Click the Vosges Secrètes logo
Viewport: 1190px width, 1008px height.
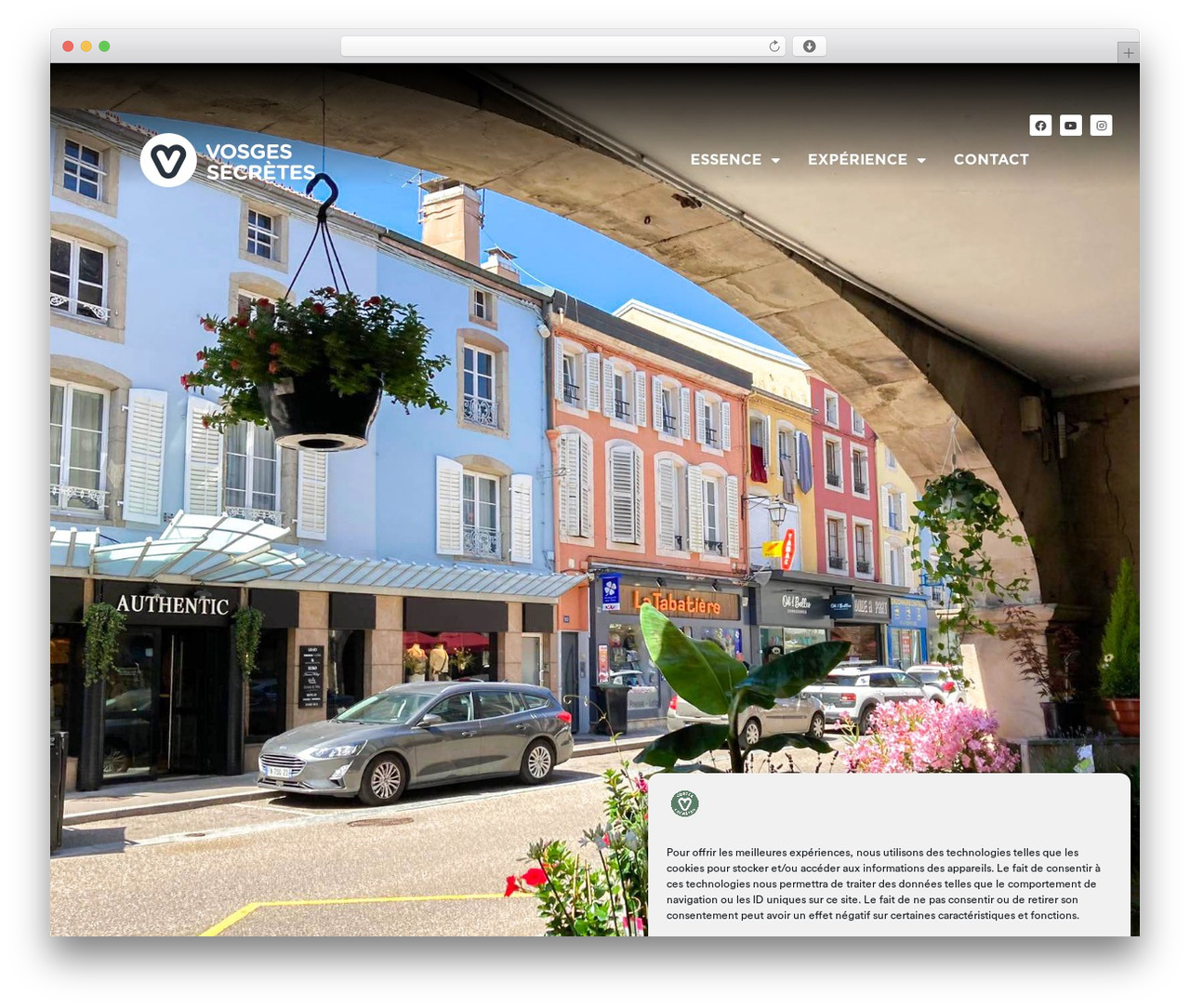click(x=228, y=161)
